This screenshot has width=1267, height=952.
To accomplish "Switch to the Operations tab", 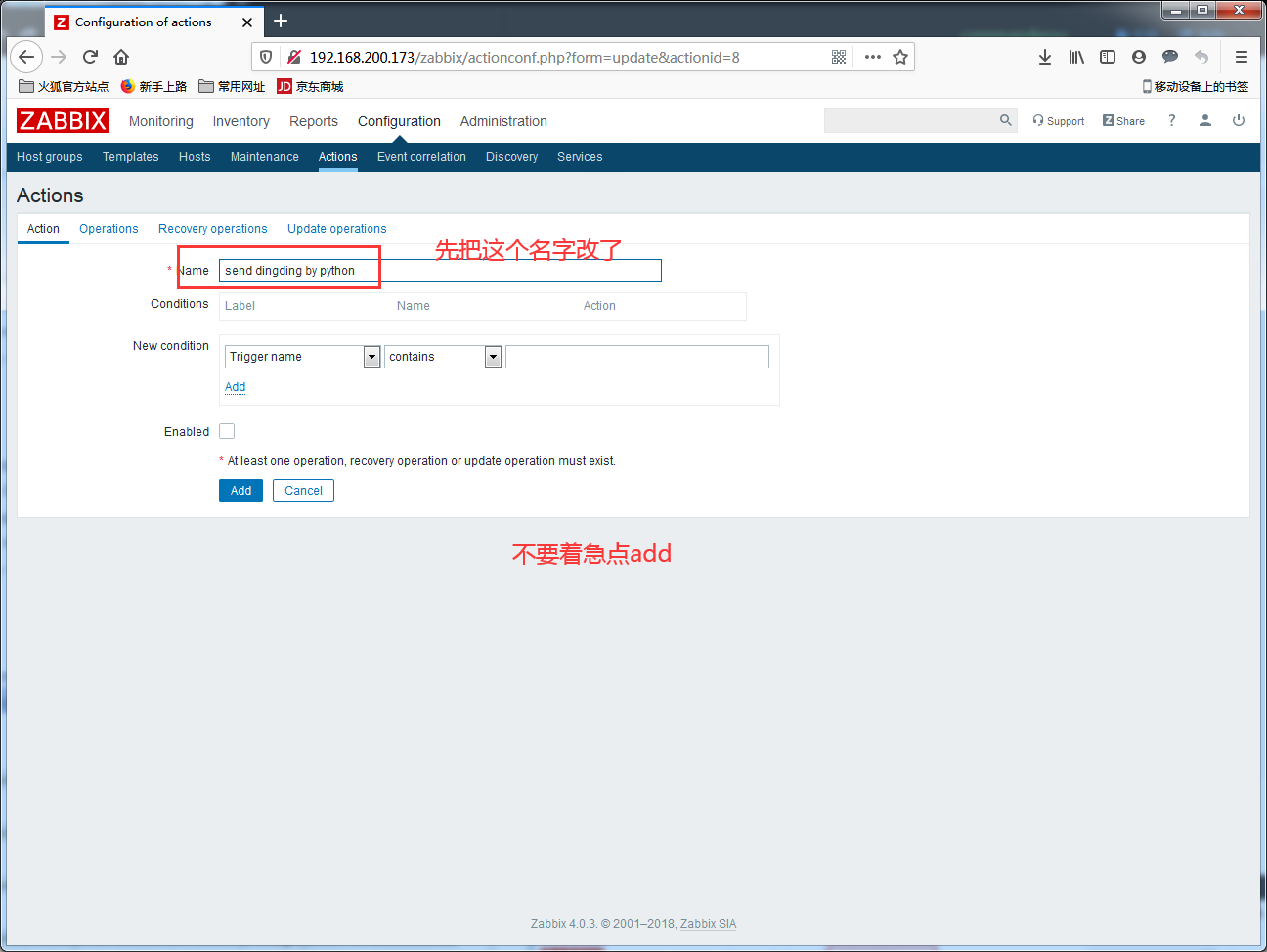I will (109, 229).
